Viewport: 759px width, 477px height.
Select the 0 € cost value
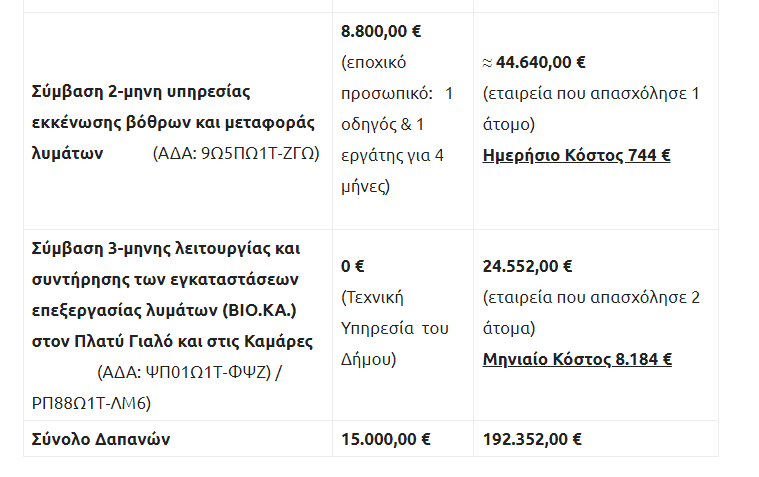352,266
